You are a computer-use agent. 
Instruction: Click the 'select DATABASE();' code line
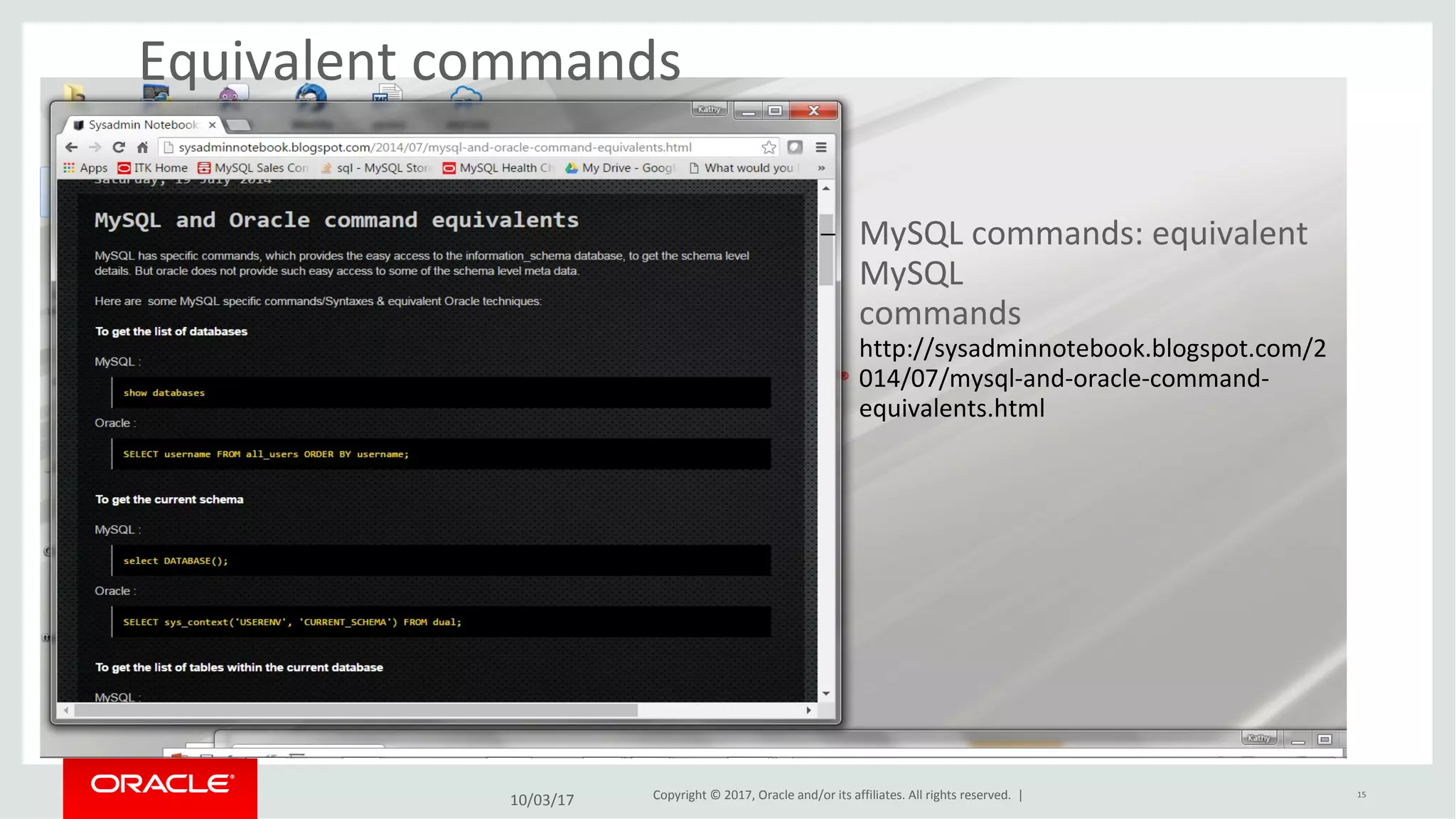click(176, 561)
